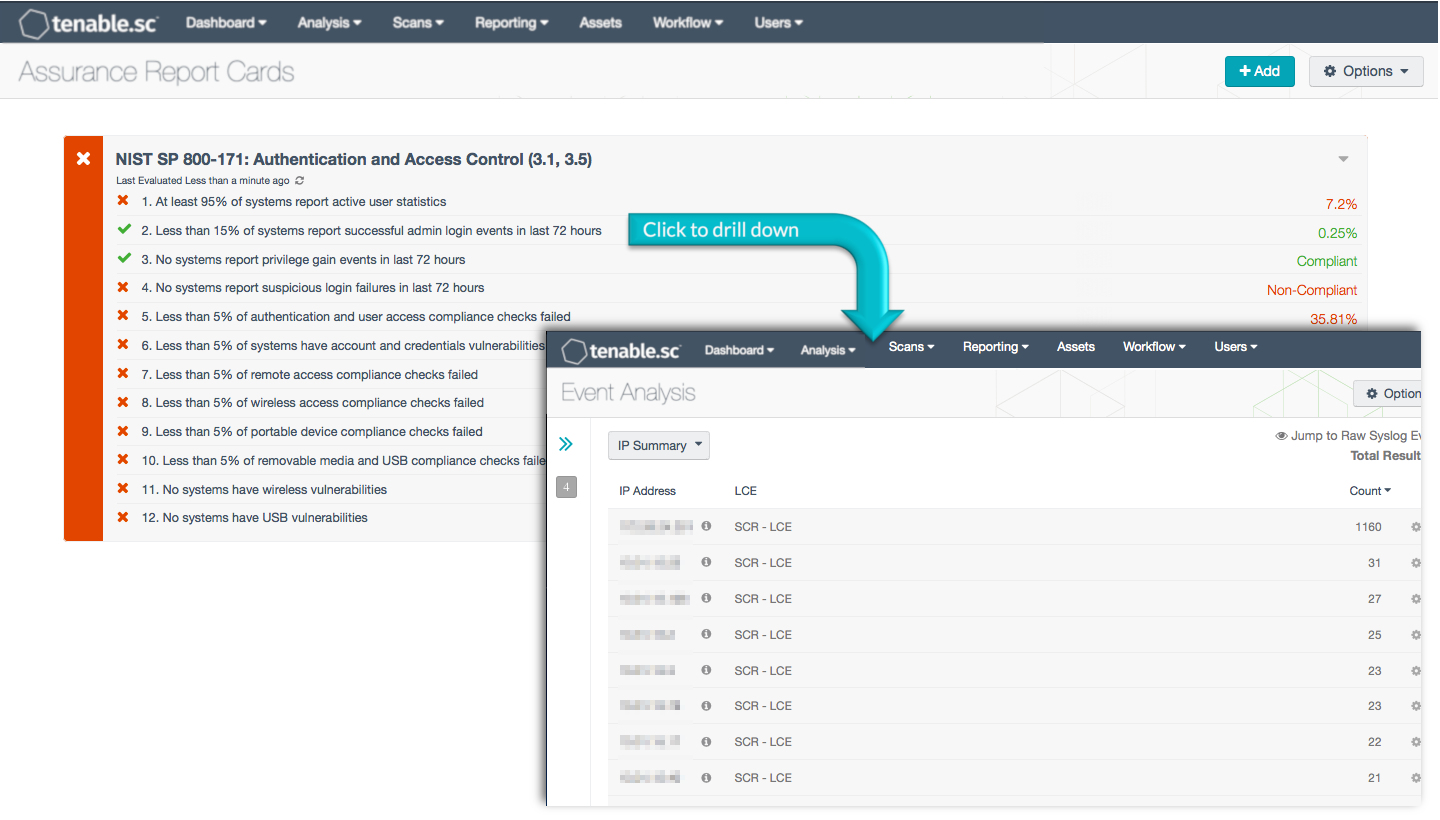
Task: Open the gear menu on the row with count 1160
Action: [x=1415, y=527]
